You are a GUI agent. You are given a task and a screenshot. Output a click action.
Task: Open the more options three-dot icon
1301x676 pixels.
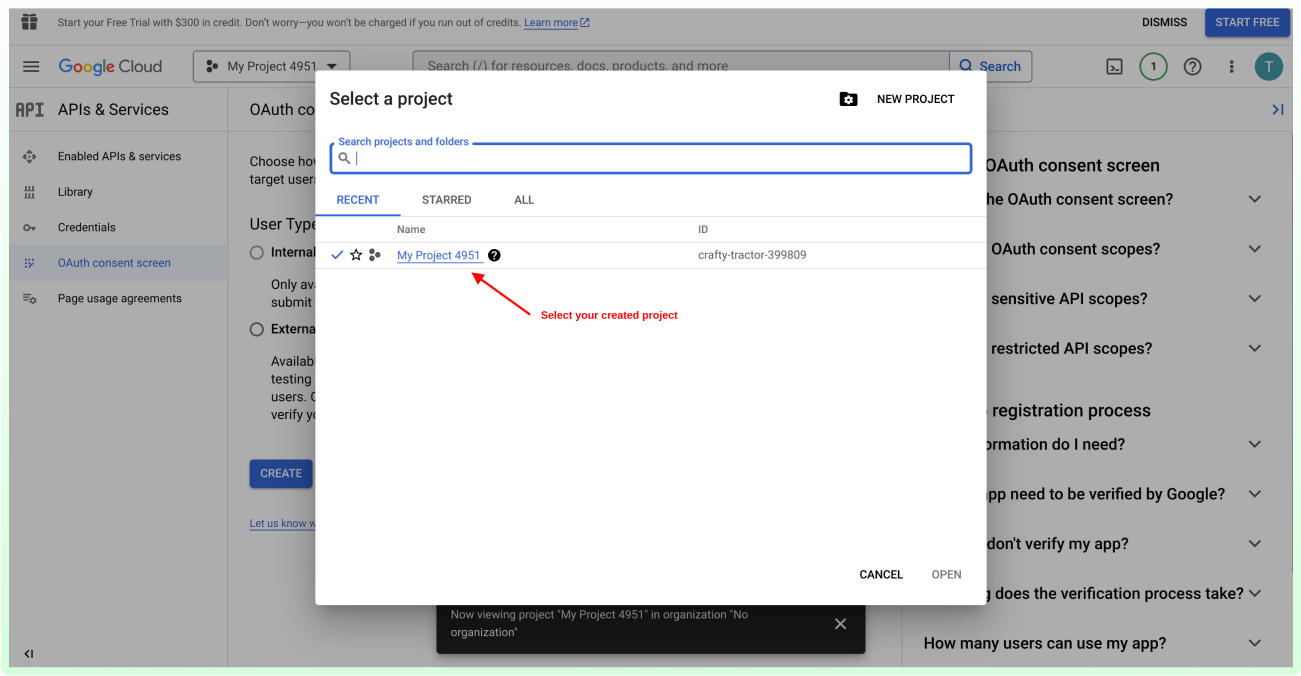1231,66
